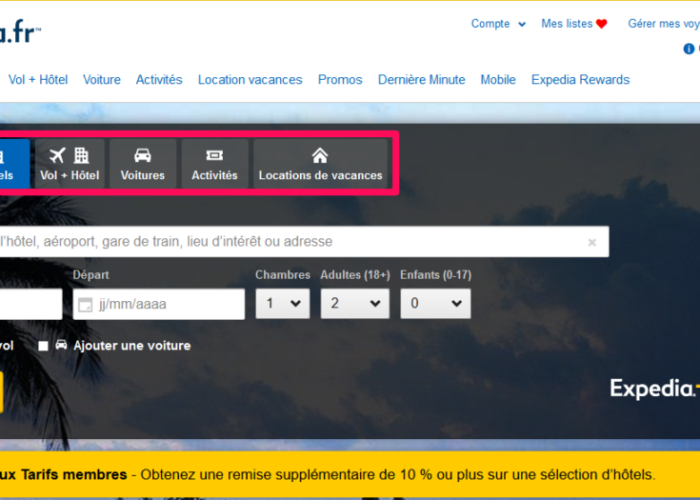The width and height of the screenshot is (700, 500).
Task: Click the car icon in Voitures tab
Action: pos(143,155)
